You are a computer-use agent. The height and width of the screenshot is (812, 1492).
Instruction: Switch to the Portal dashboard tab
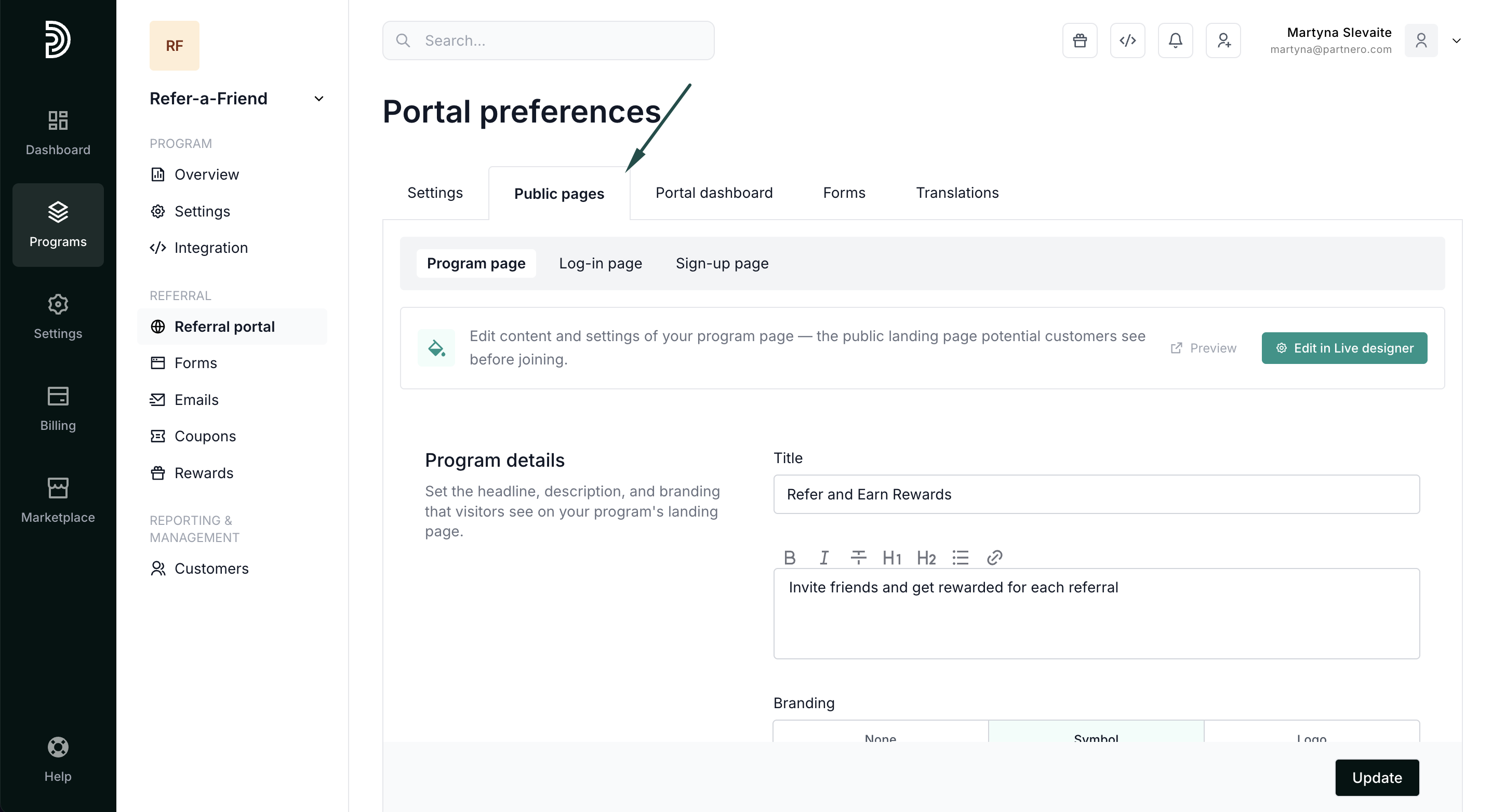click(714, 193)
